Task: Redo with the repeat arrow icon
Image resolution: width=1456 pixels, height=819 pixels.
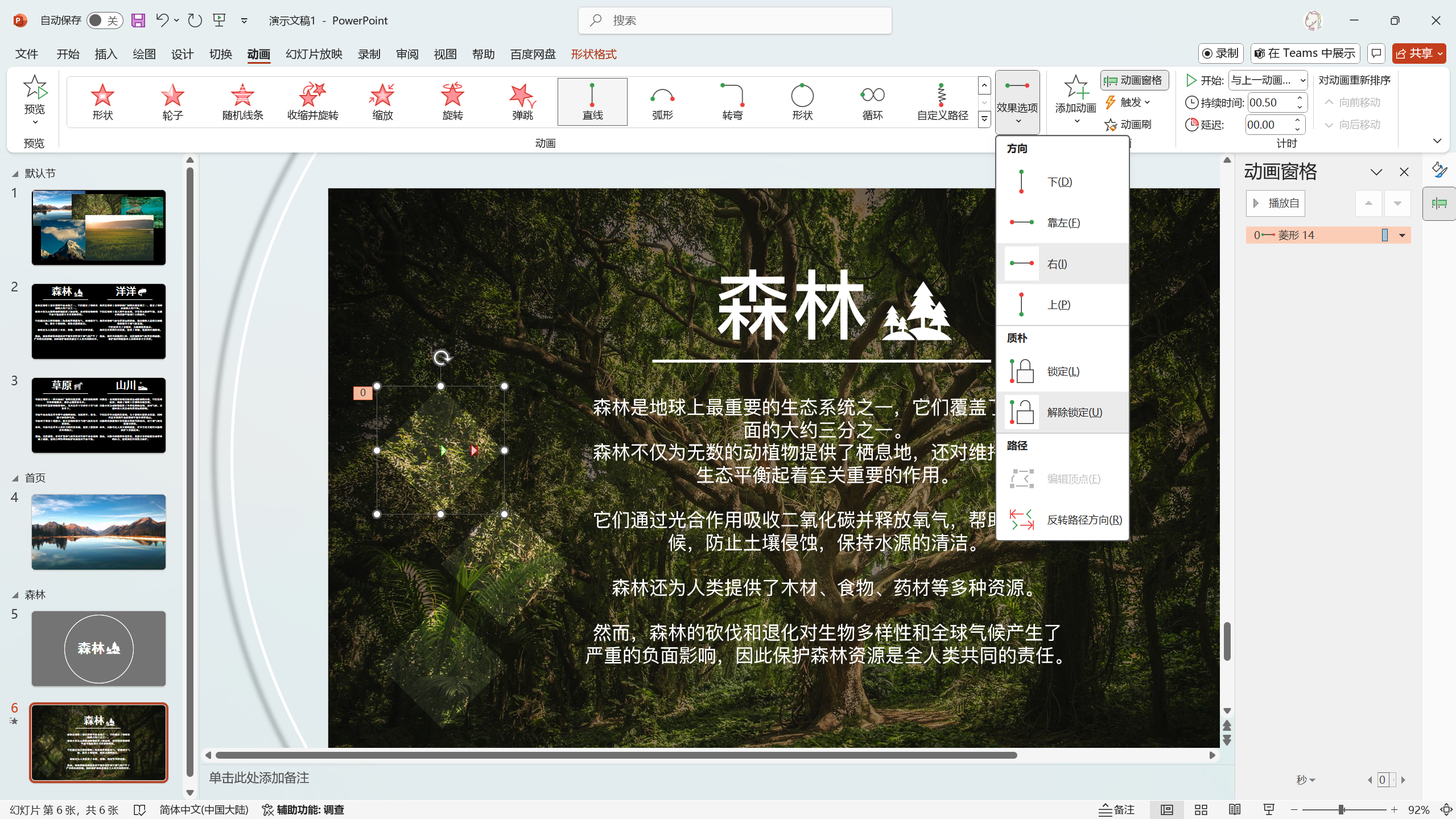Action: [195, 20]
